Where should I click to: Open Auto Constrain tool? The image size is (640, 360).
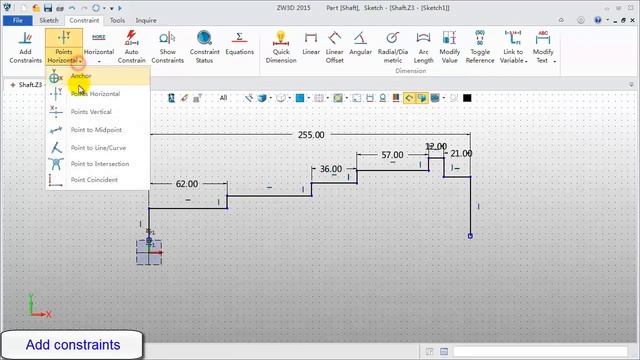coord(131,48)
